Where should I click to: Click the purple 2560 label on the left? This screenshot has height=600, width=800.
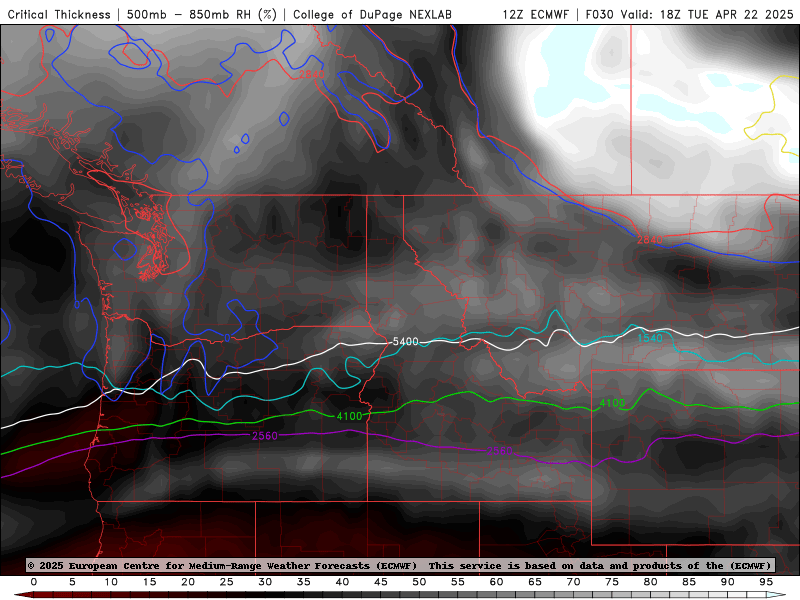pos(265,436)
